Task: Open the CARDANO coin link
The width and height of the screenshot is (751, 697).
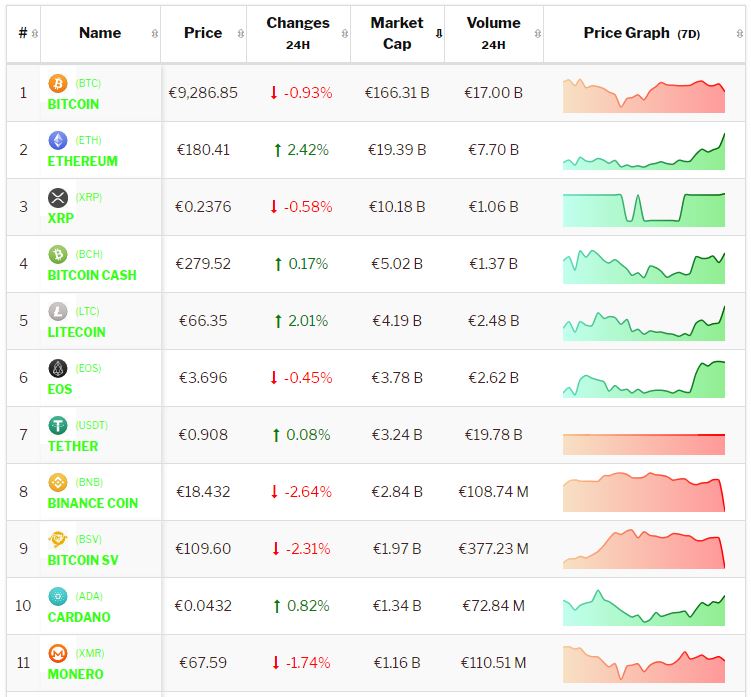Action: coord(79,617)
